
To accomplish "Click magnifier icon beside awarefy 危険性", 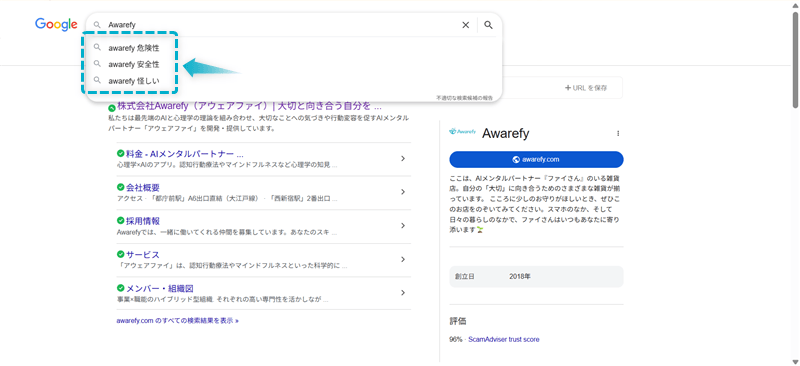I will pyautogui.click(x=97, y=48).
